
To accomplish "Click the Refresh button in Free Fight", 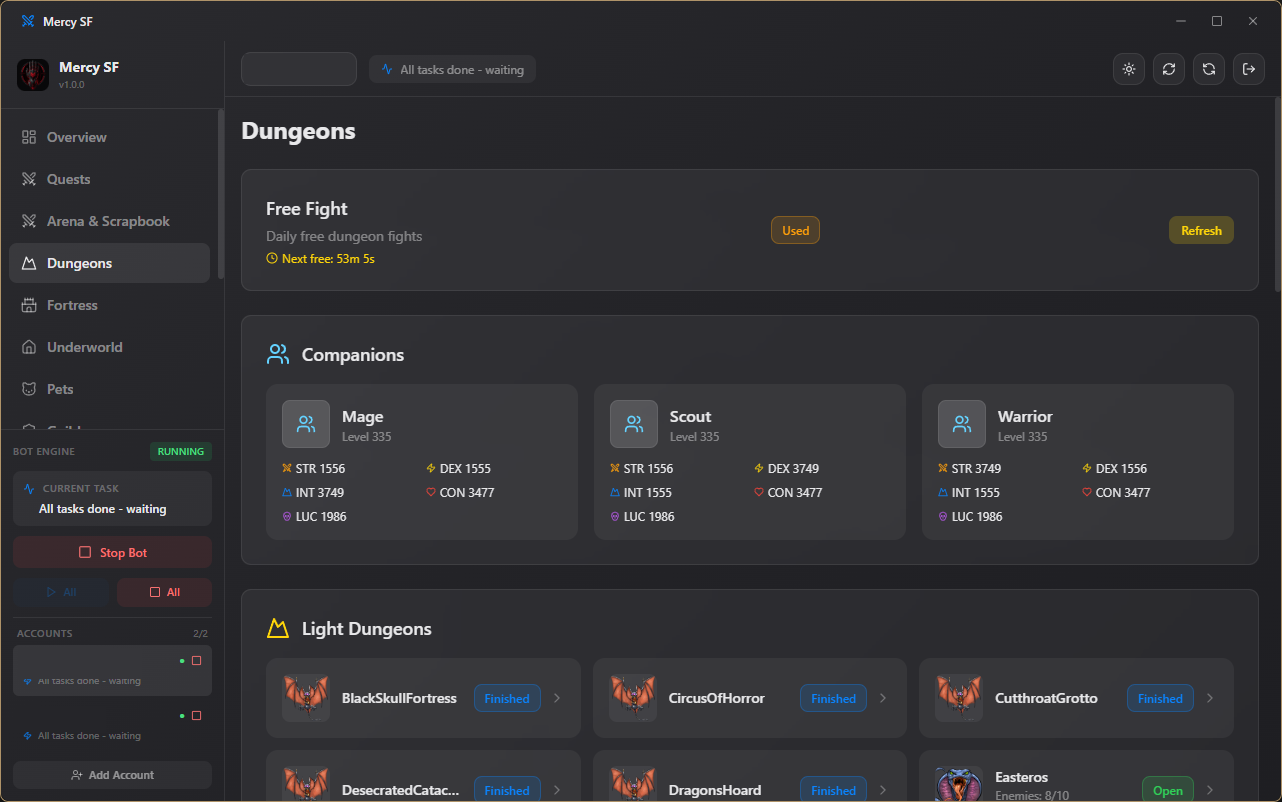I will [x=1201, y=230].
